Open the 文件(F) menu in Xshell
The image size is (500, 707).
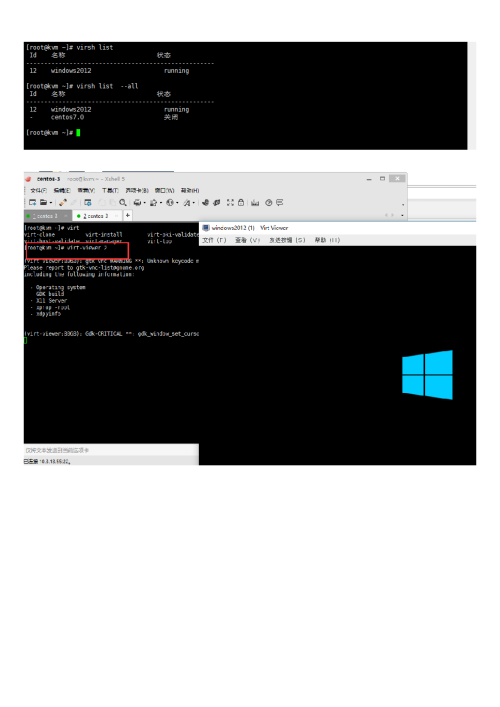click(x=38, y=190)
